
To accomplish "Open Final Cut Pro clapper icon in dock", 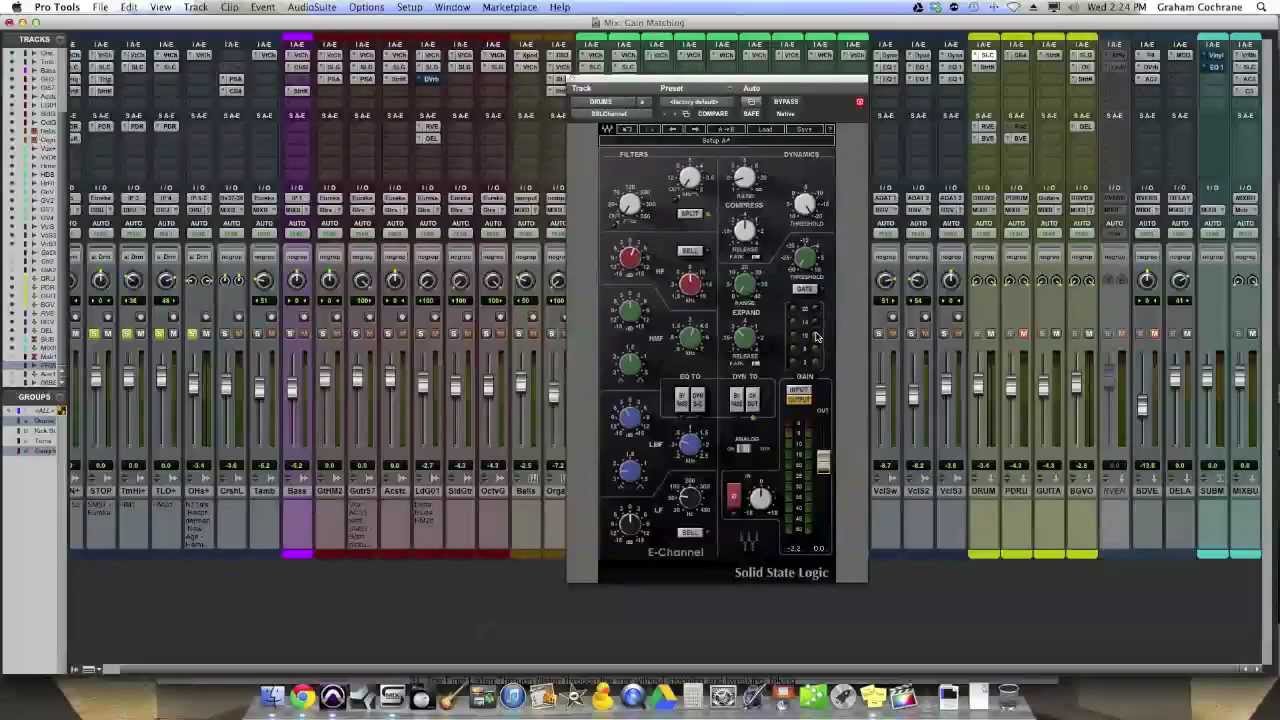I will (903, 696).
